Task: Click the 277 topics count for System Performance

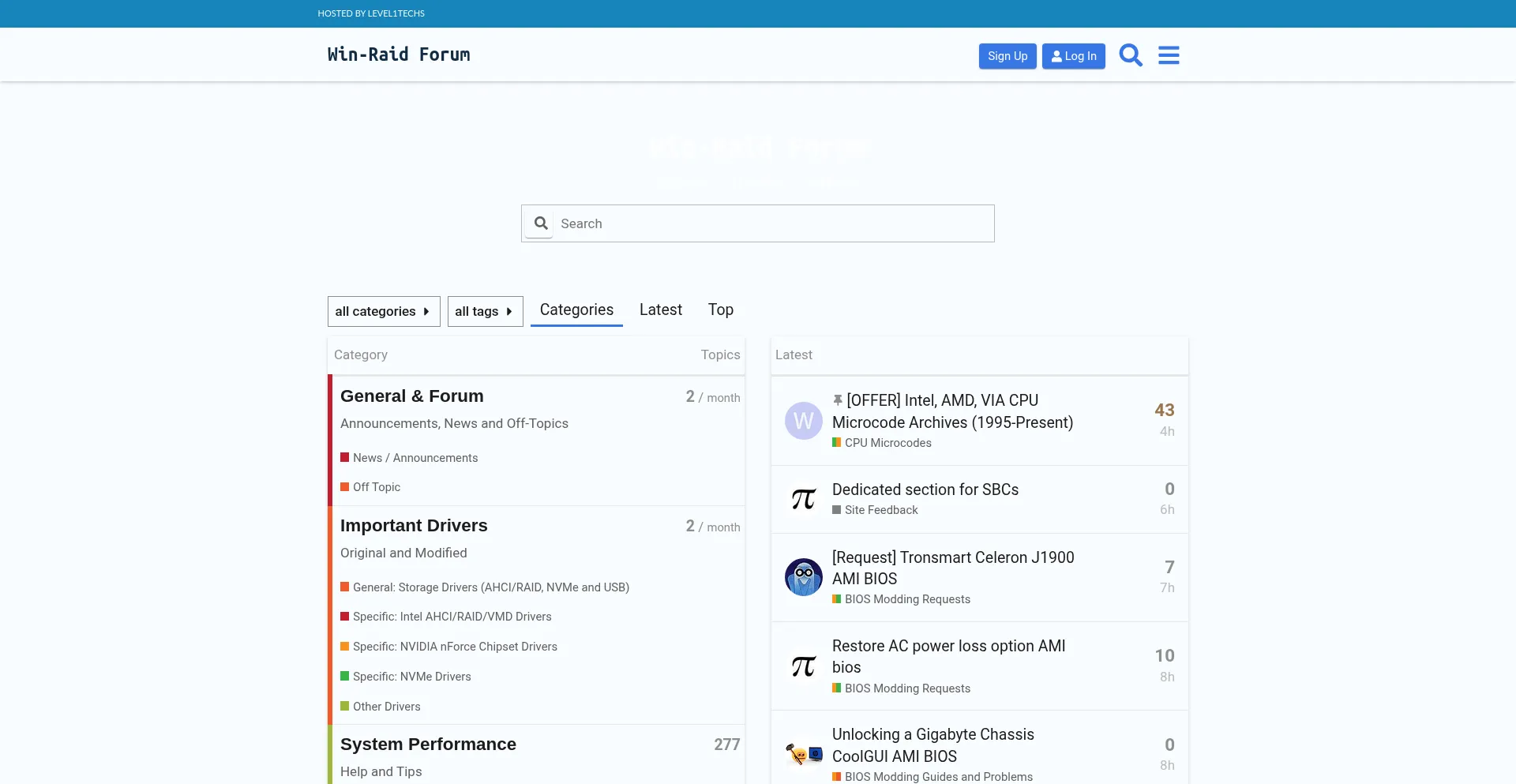Action: [727, 745]
